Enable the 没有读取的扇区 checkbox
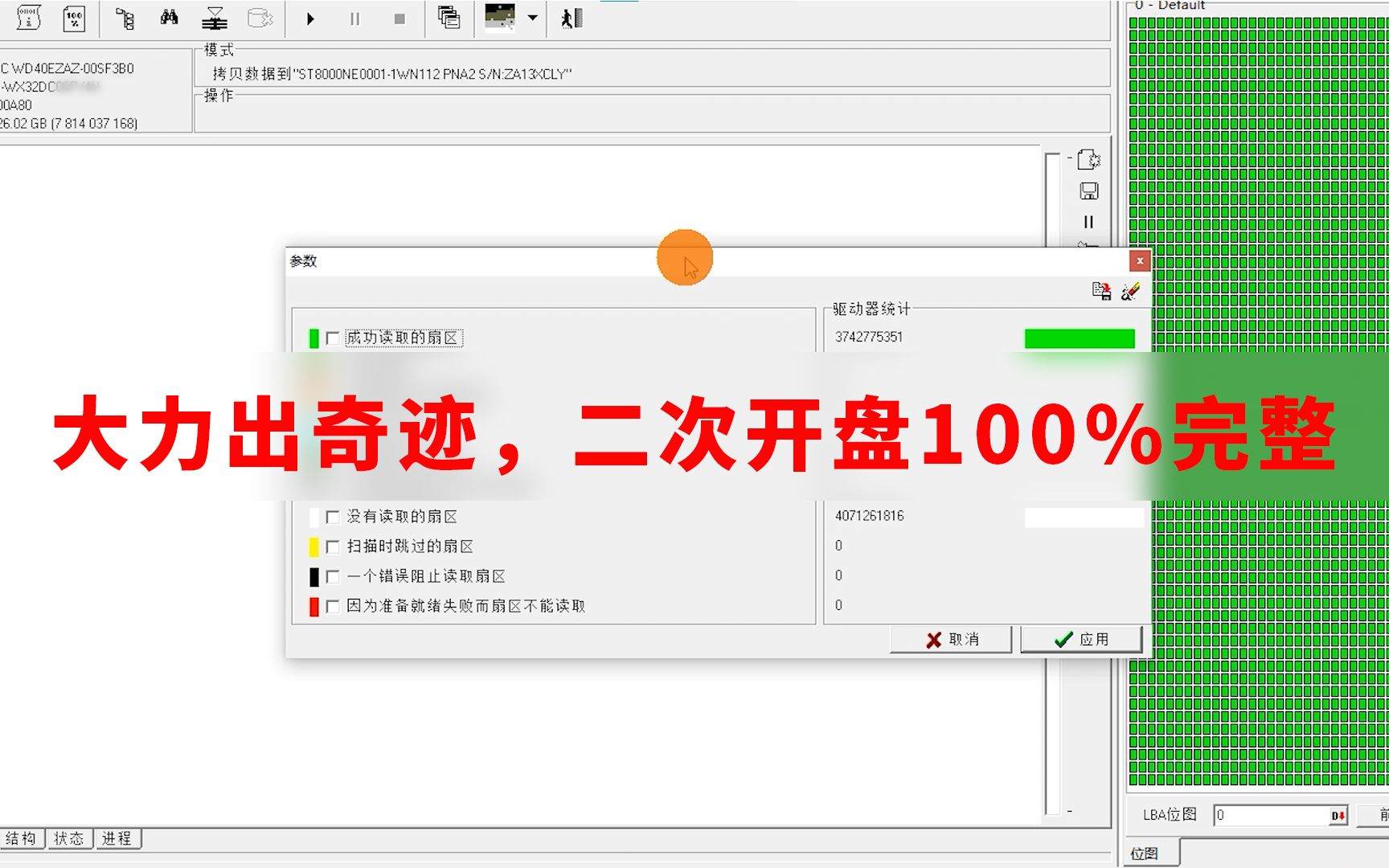This screenshot has width=1389, height=868. point(333,517)
